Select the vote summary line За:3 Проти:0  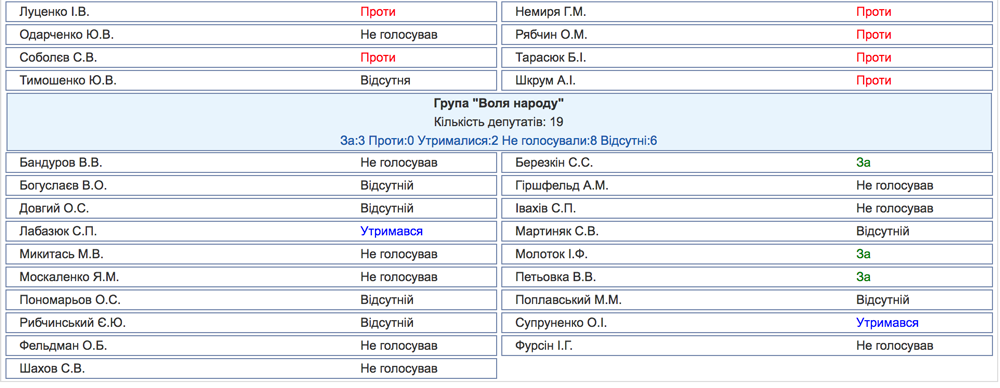point(499,140)
